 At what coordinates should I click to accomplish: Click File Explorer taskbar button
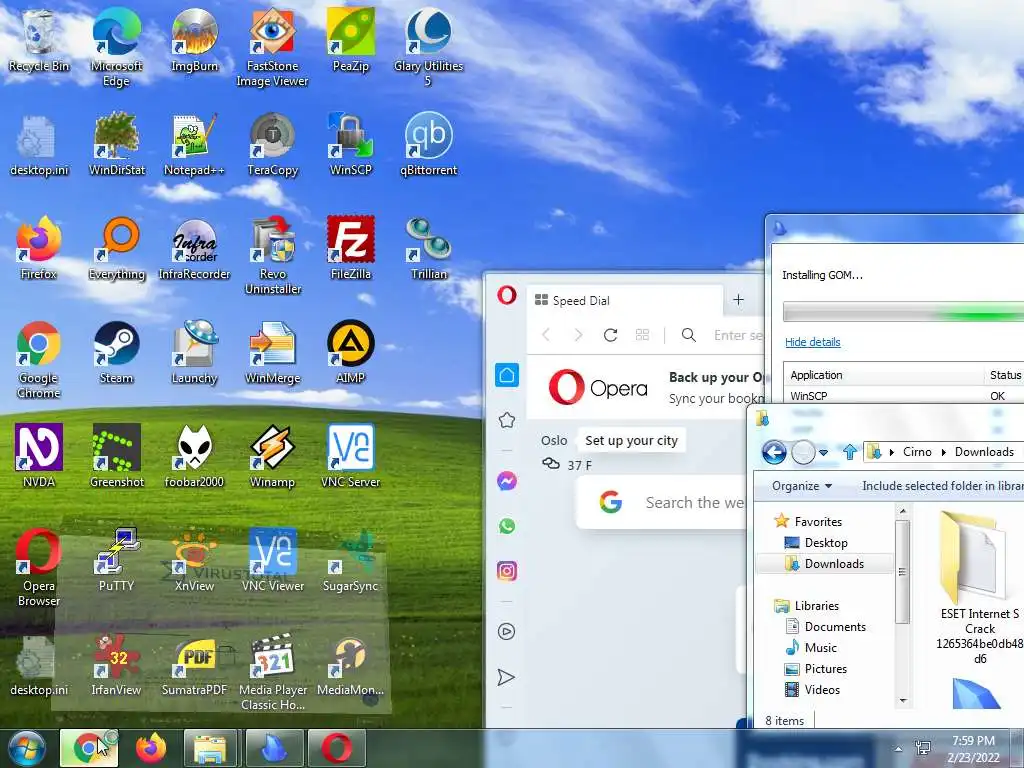pos(210,748)
